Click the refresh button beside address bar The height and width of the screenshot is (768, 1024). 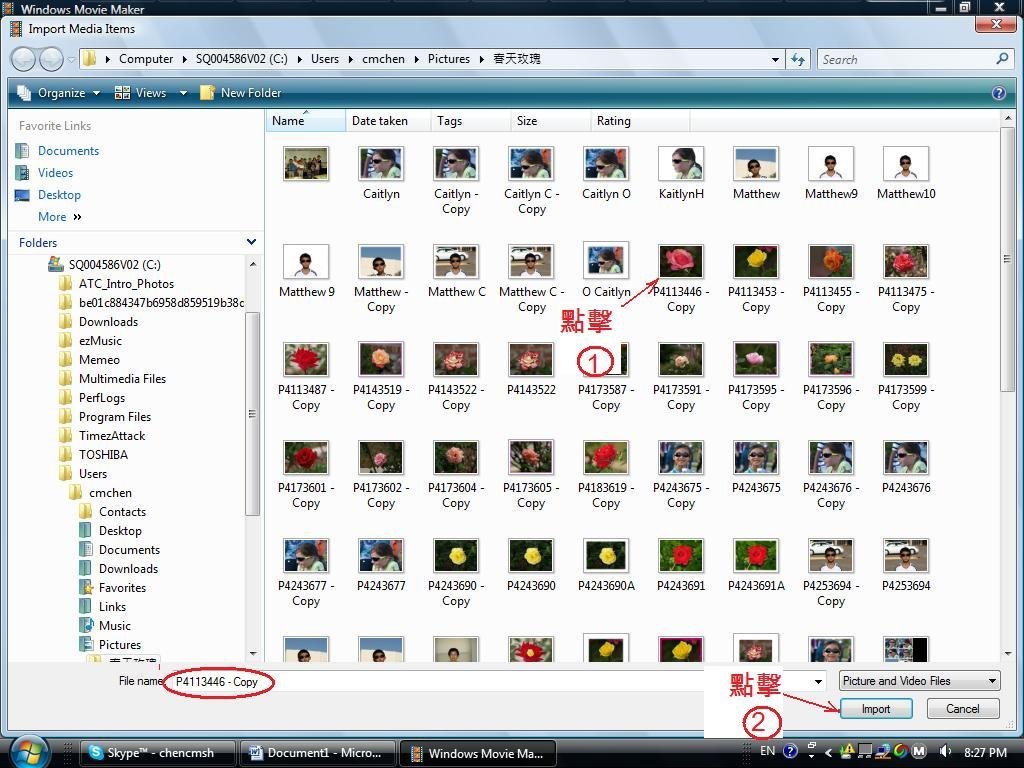(x=797, y=59)
